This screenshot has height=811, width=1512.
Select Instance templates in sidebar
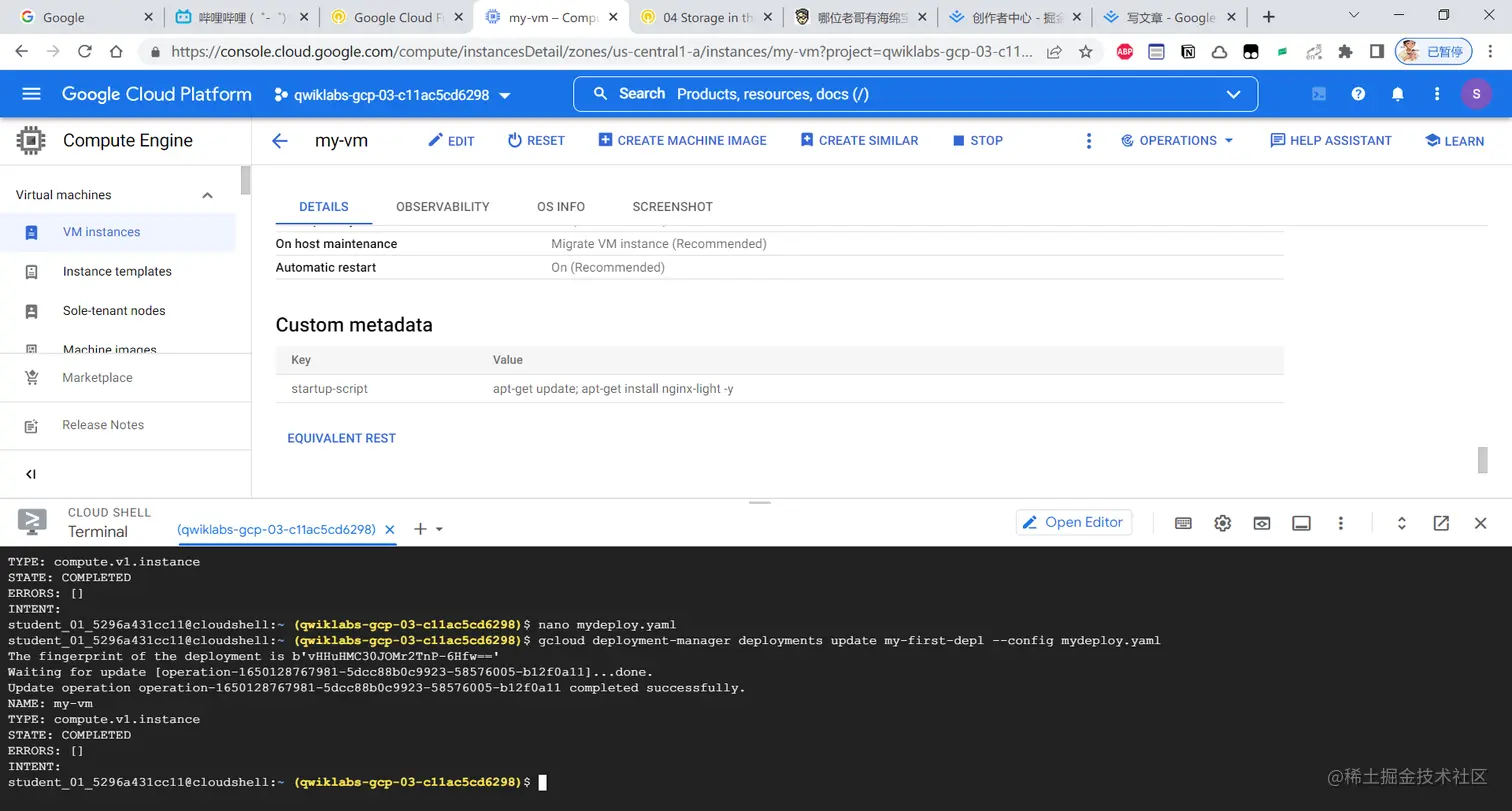point(118,272)
